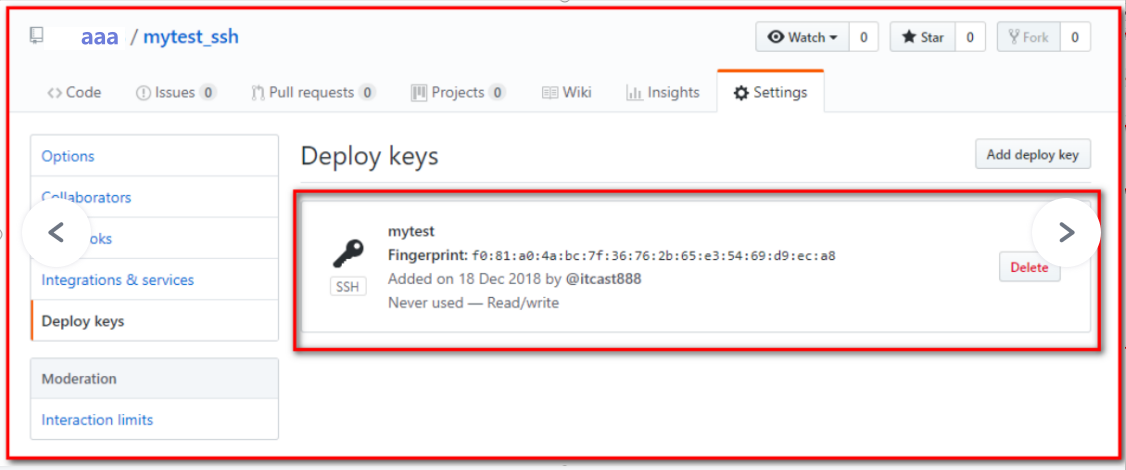Fork the repository
1126x470 pixels.
pos(1028,37)
